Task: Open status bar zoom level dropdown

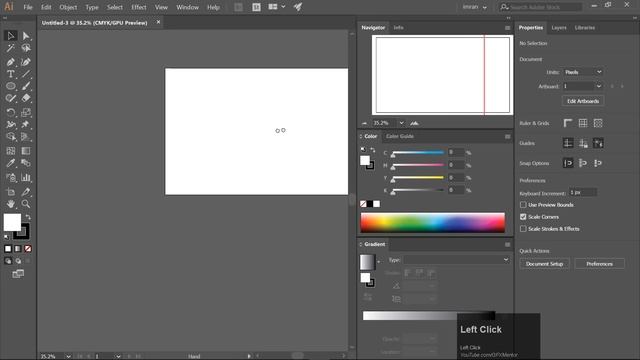Action: tap(68, 356)
